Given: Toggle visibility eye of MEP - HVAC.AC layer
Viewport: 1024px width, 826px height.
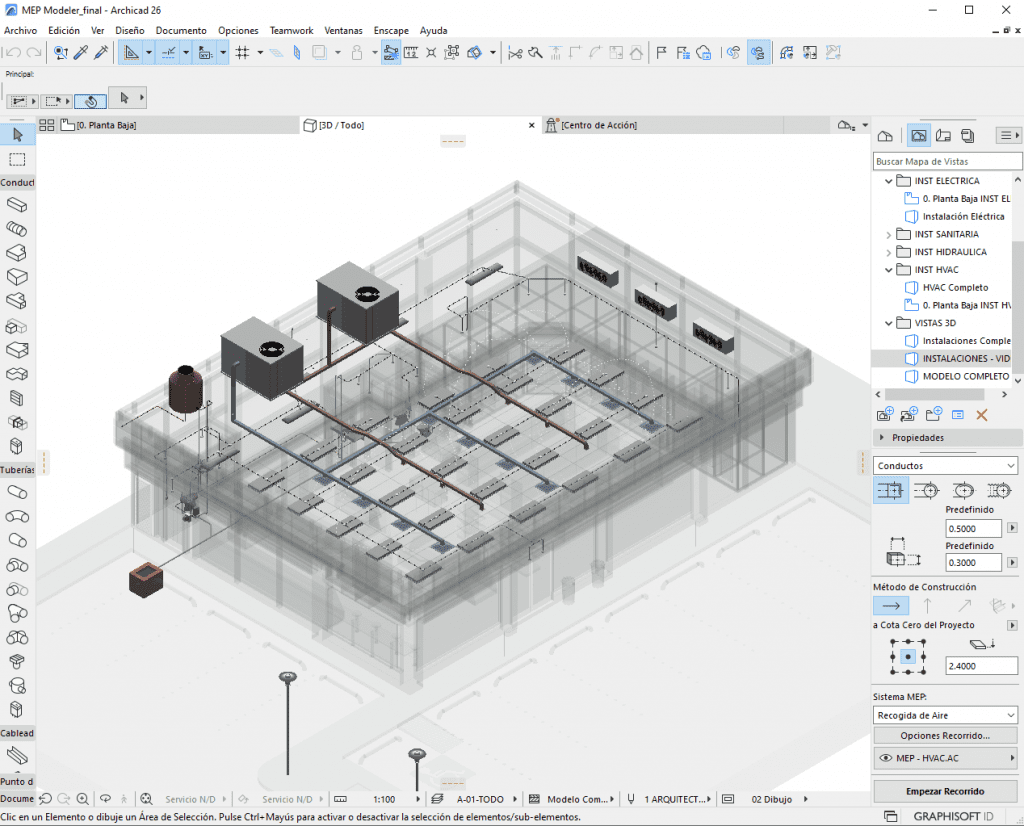Looking at the screenshot, I should coord(884,759).
